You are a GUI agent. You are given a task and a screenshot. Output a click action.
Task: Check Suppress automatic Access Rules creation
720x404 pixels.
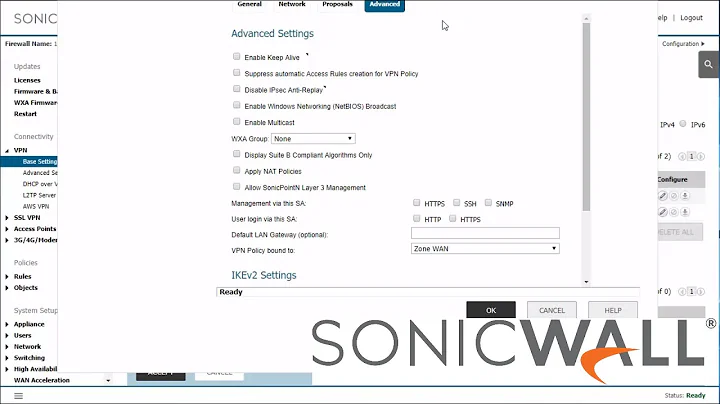tap(236, 73)
